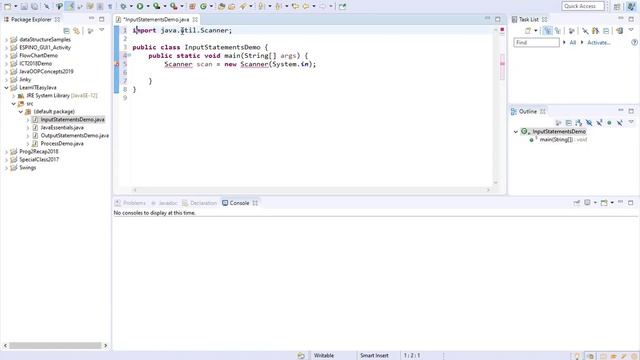Click the All filter link in Task List

[573, 42]
